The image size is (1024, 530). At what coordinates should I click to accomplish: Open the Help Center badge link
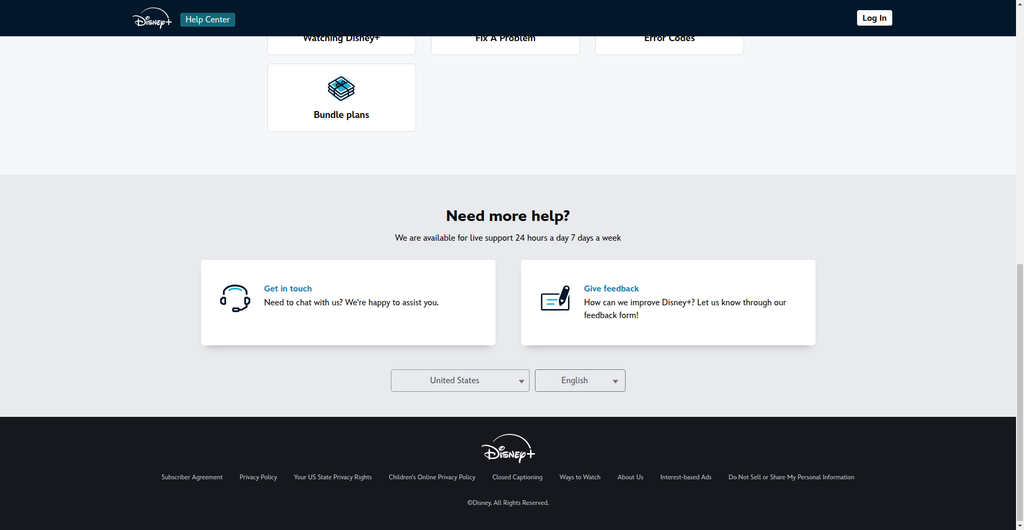[208, 20]
